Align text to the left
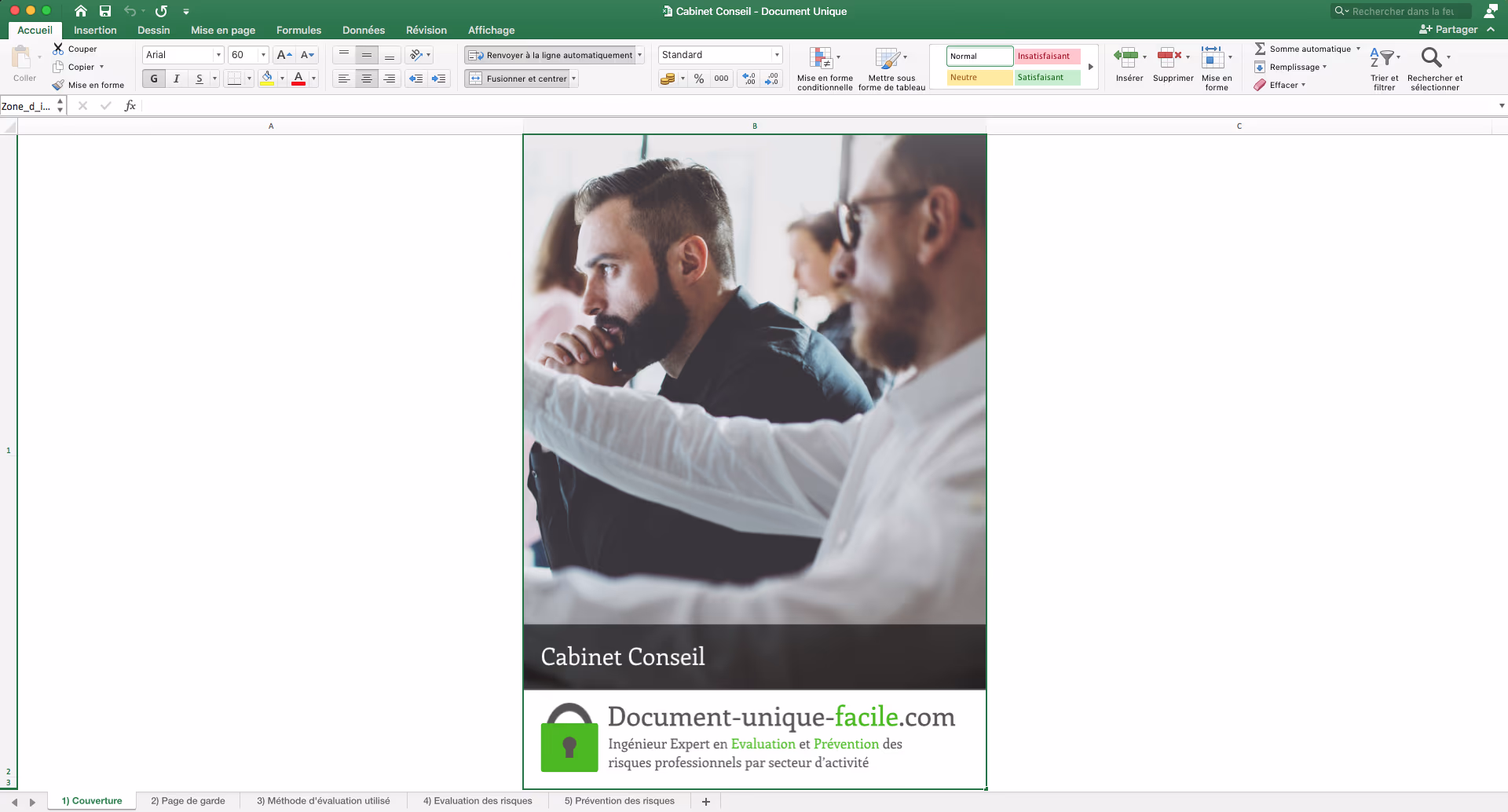This screenshot has width=1508, height=812. click(344, 79)
